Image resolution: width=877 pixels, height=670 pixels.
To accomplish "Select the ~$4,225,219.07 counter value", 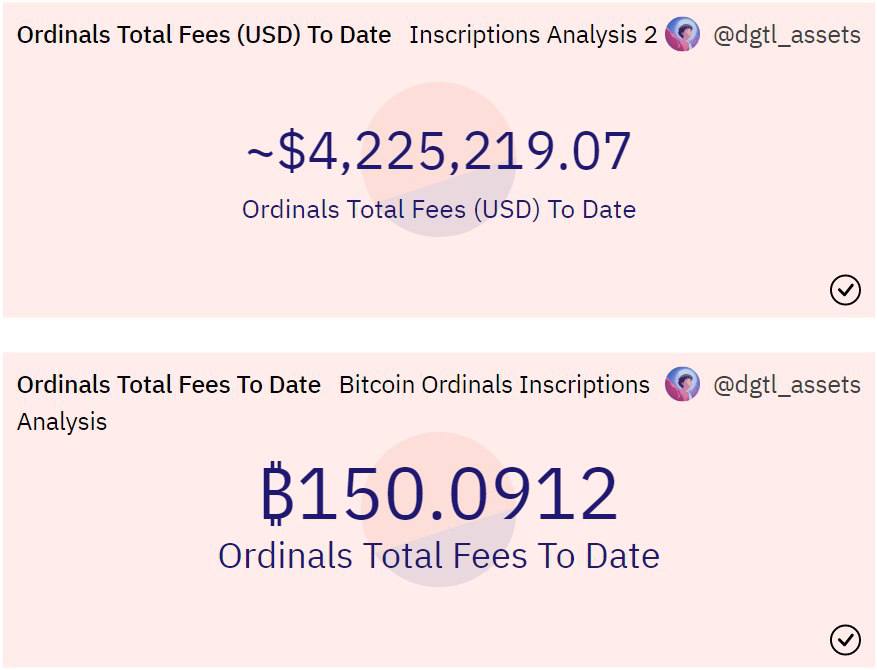I will click(x=439, y=152).
